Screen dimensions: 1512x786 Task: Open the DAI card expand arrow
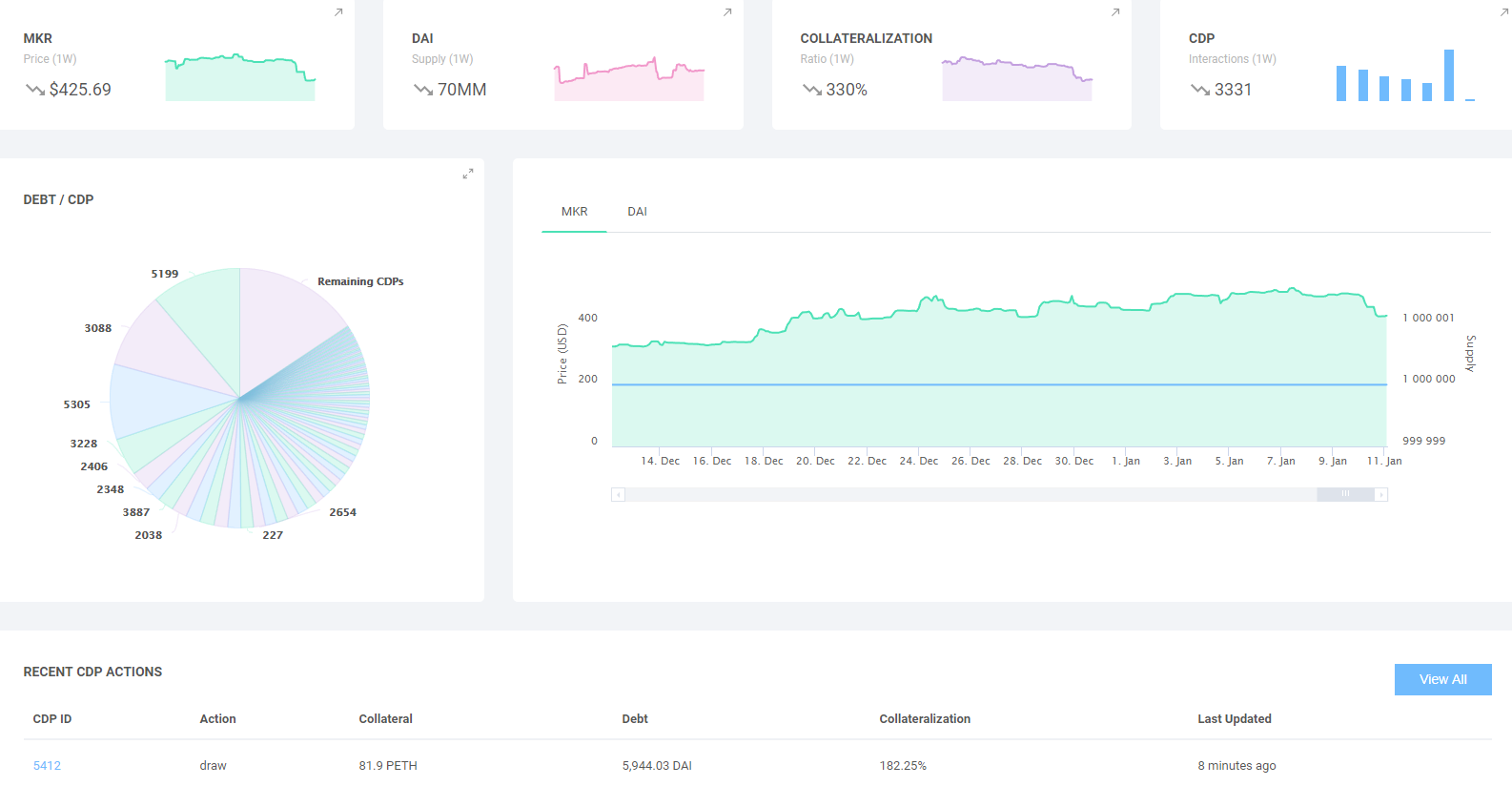[727, 12]
